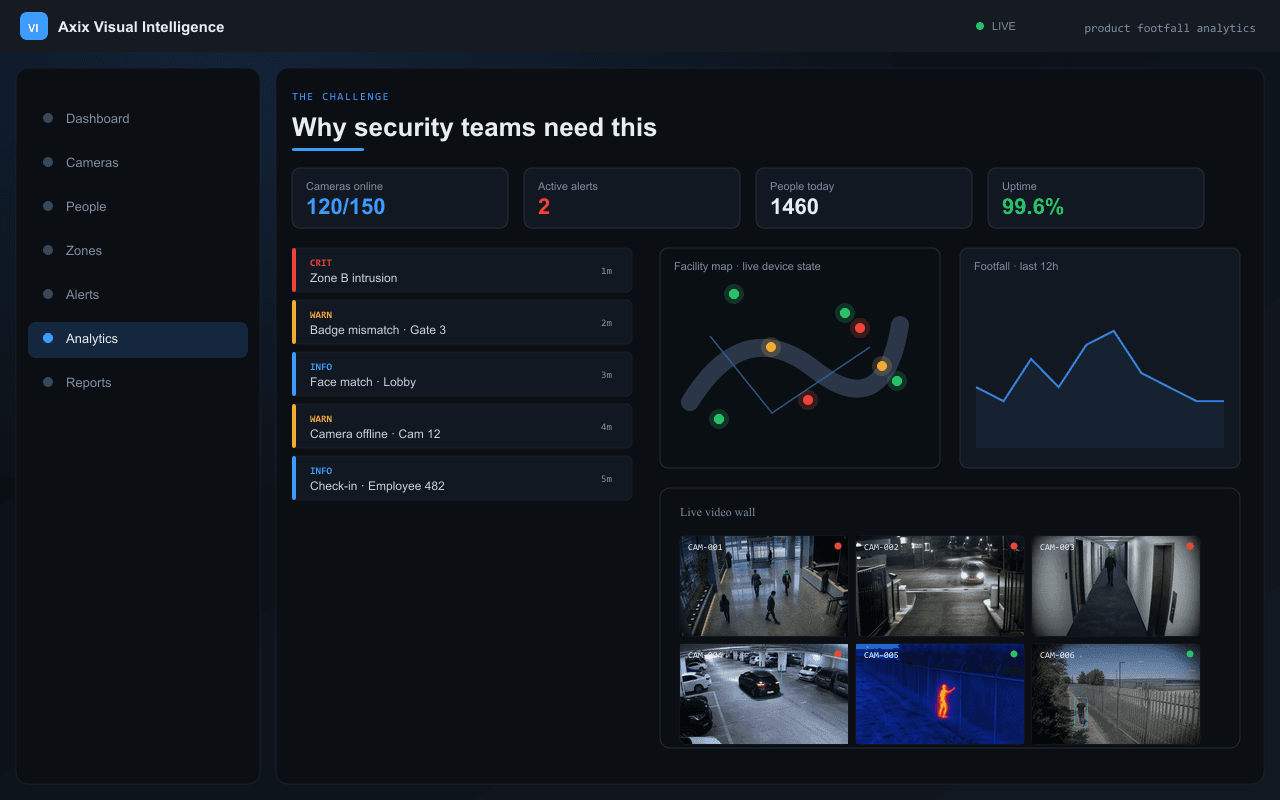
Task: Click the 'product footfall analytics' header text
Action: [x=1170, y=28]
